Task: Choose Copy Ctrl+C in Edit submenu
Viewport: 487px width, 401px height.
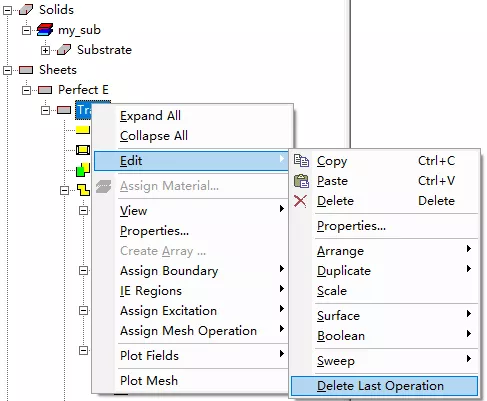Action: click(385, 161)
